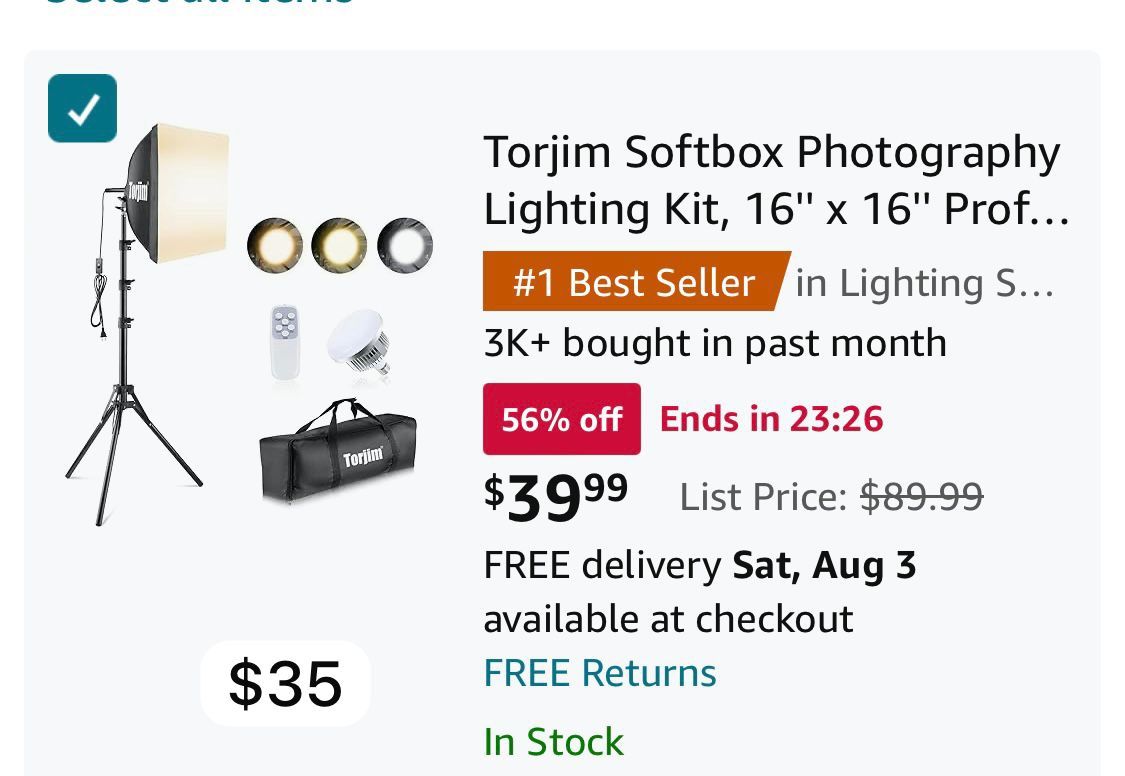Viewport: 1125px width, 776px height.
Task: Click the white remote control icon
Action: tap(285, 342)
